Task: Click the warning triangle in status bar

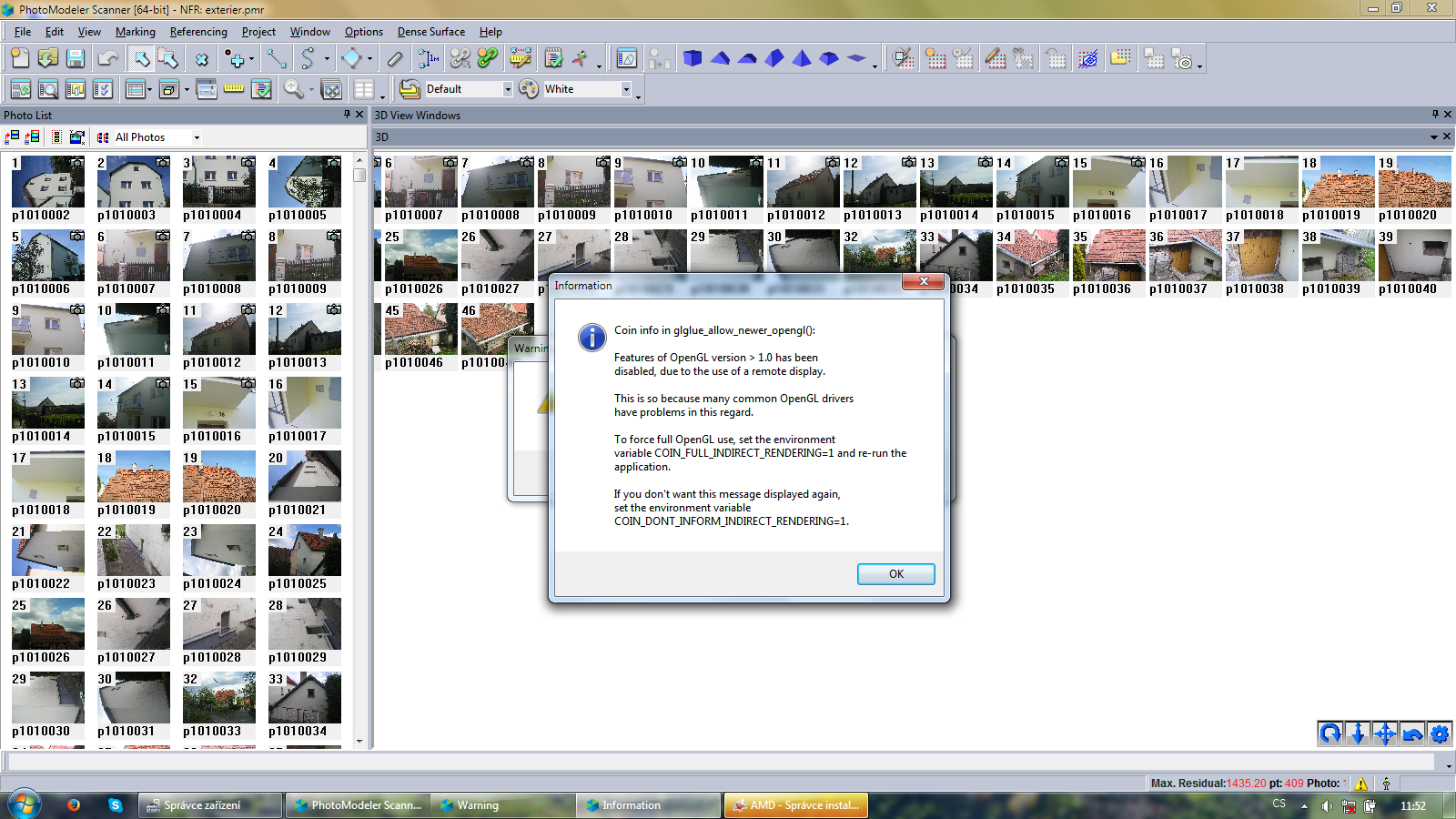Action: click(1361, 784)
